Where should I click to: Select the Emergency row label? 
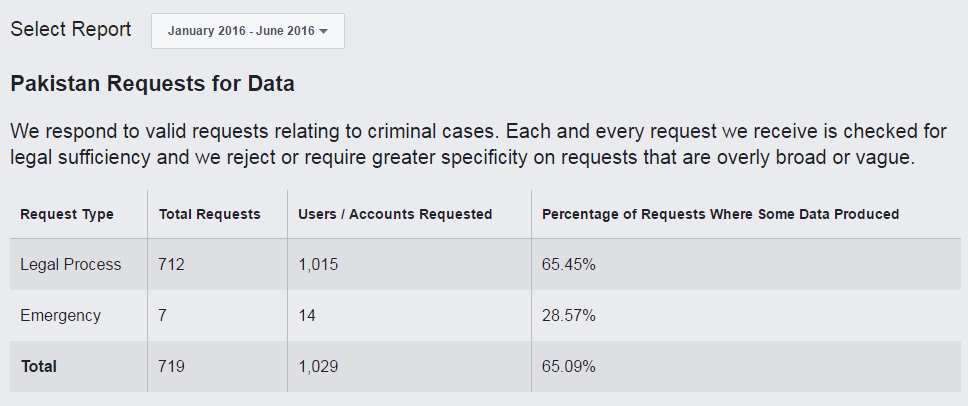pyautogui.click(x=61, y=316)
